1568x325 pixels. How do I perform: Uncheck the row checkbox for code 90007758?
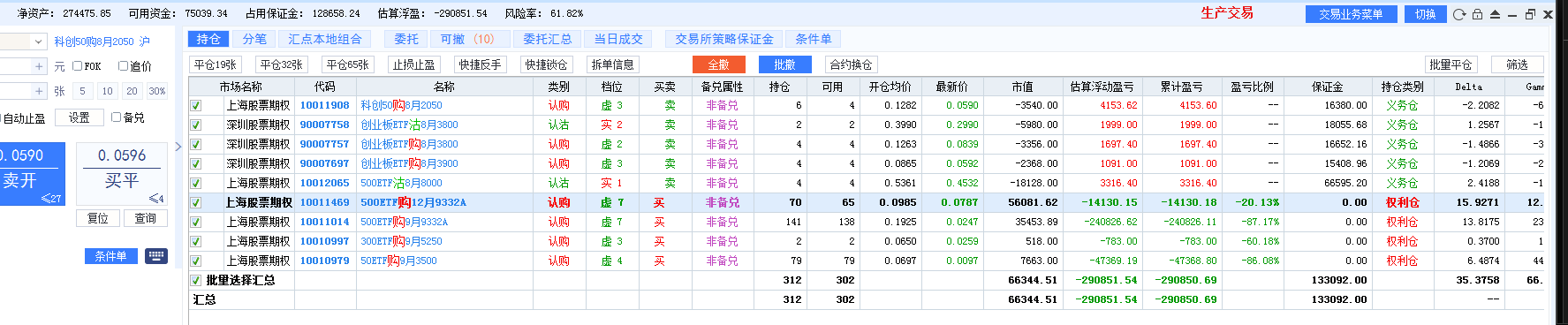click(196, 125)
